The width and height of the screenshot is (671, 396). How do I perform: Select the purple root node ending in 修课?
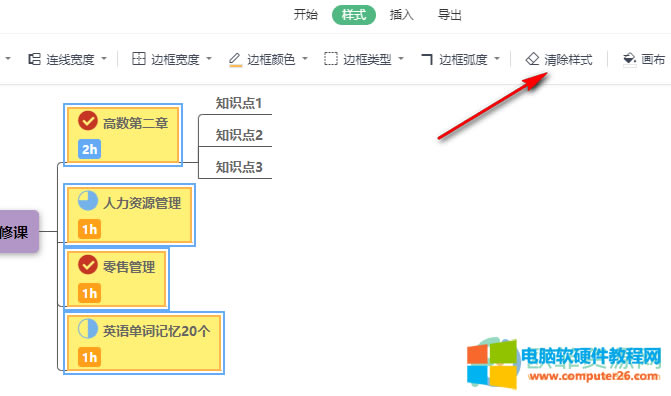[19, 232]
